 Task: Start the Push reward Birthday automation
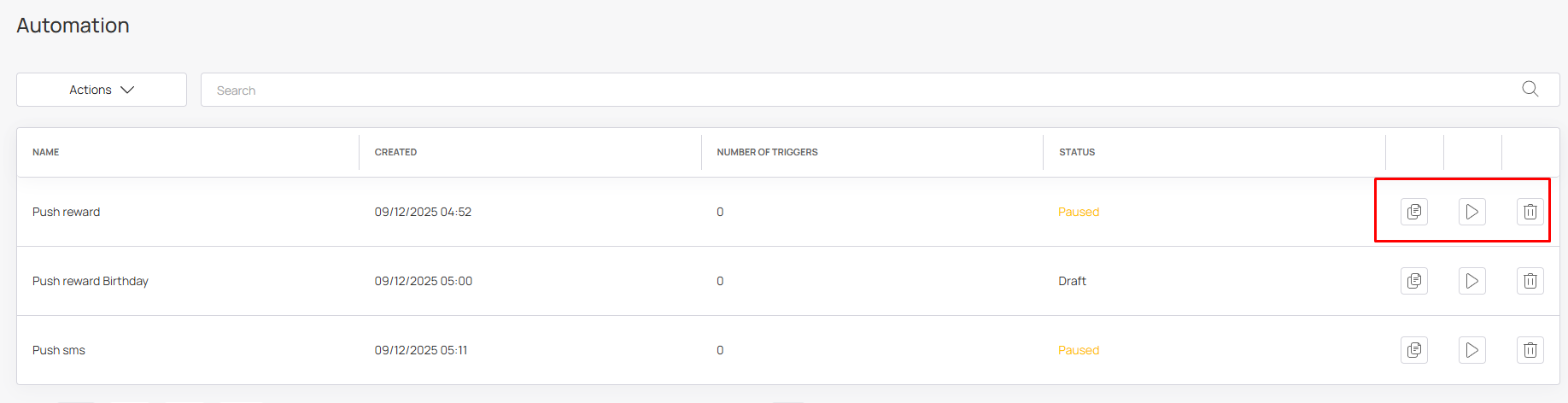click(x=1472, y=281)
